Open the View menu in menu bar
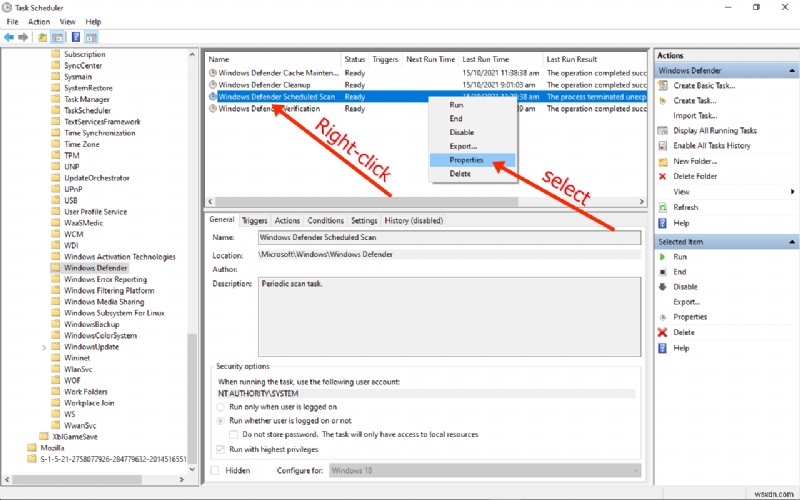 click(x=67, y=21)
